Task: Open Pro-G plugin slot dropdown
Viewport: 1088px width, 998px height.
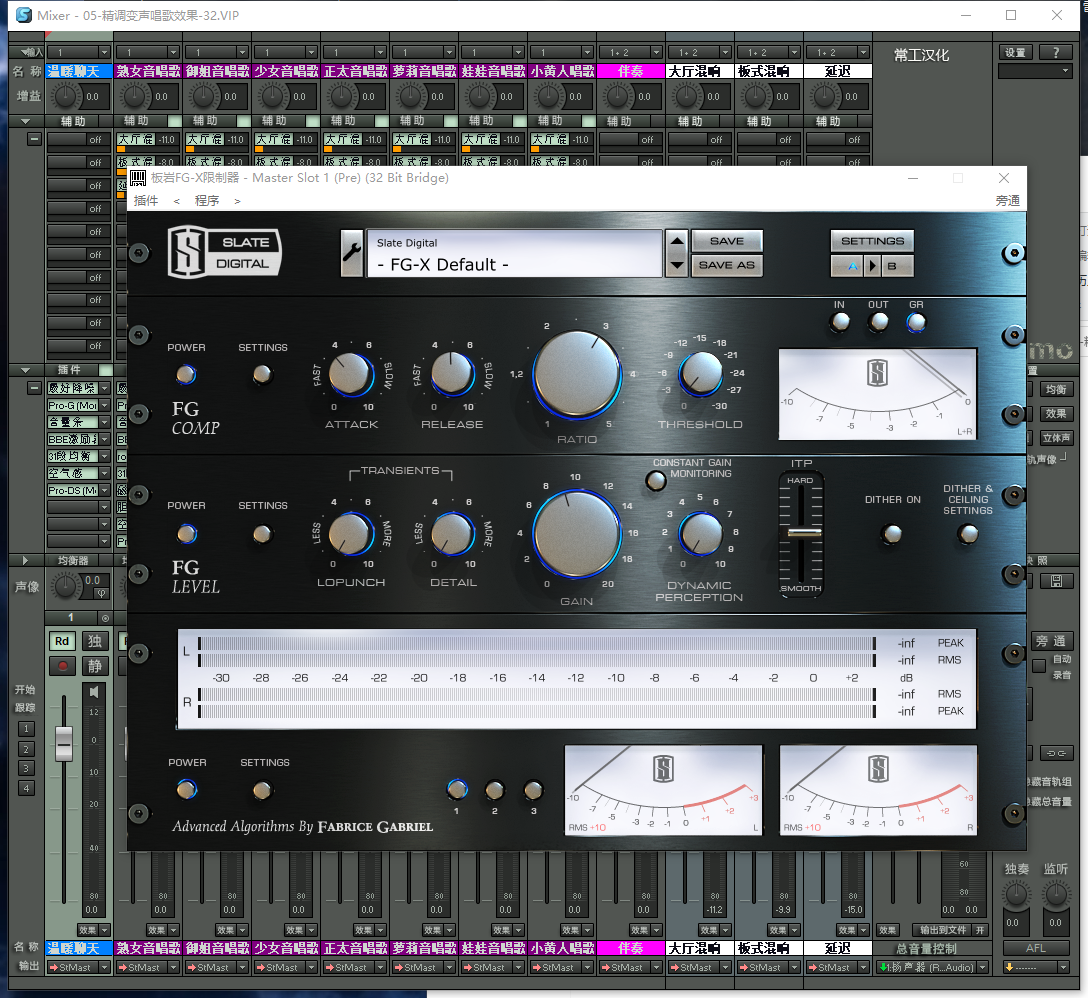Action: point(105,405)
